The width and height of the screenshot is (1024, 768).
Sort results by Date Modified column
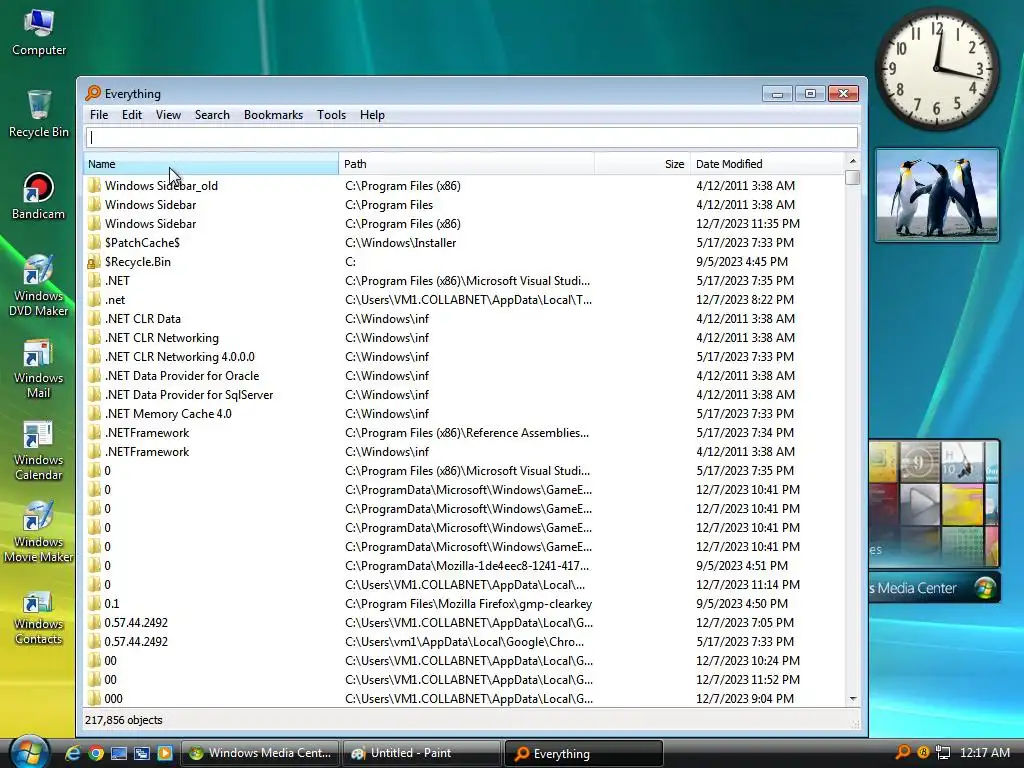click(x=767, y=164)
